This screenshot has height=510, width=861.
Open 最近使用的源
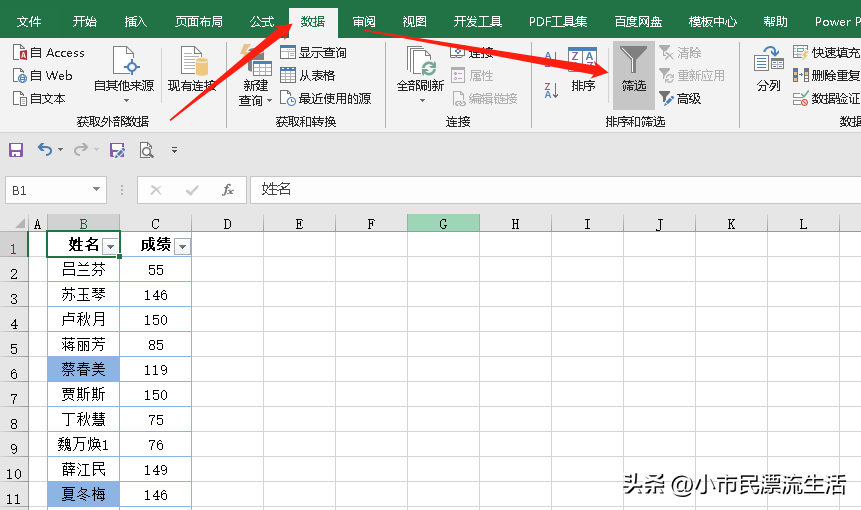[x=325, y=99]
